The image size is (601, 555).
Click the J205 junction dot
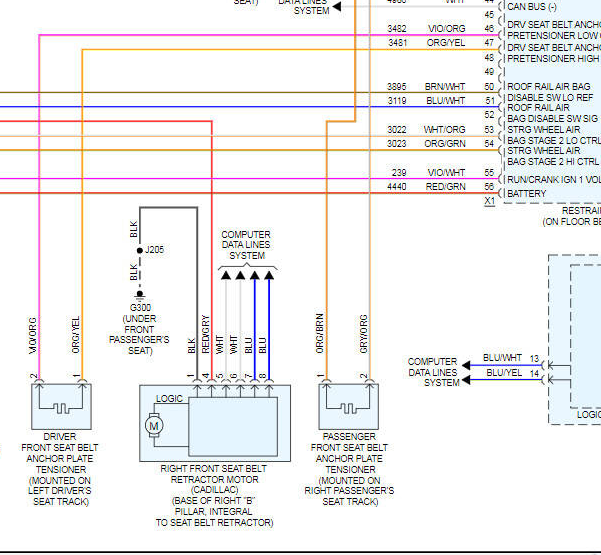coord(140,250)
